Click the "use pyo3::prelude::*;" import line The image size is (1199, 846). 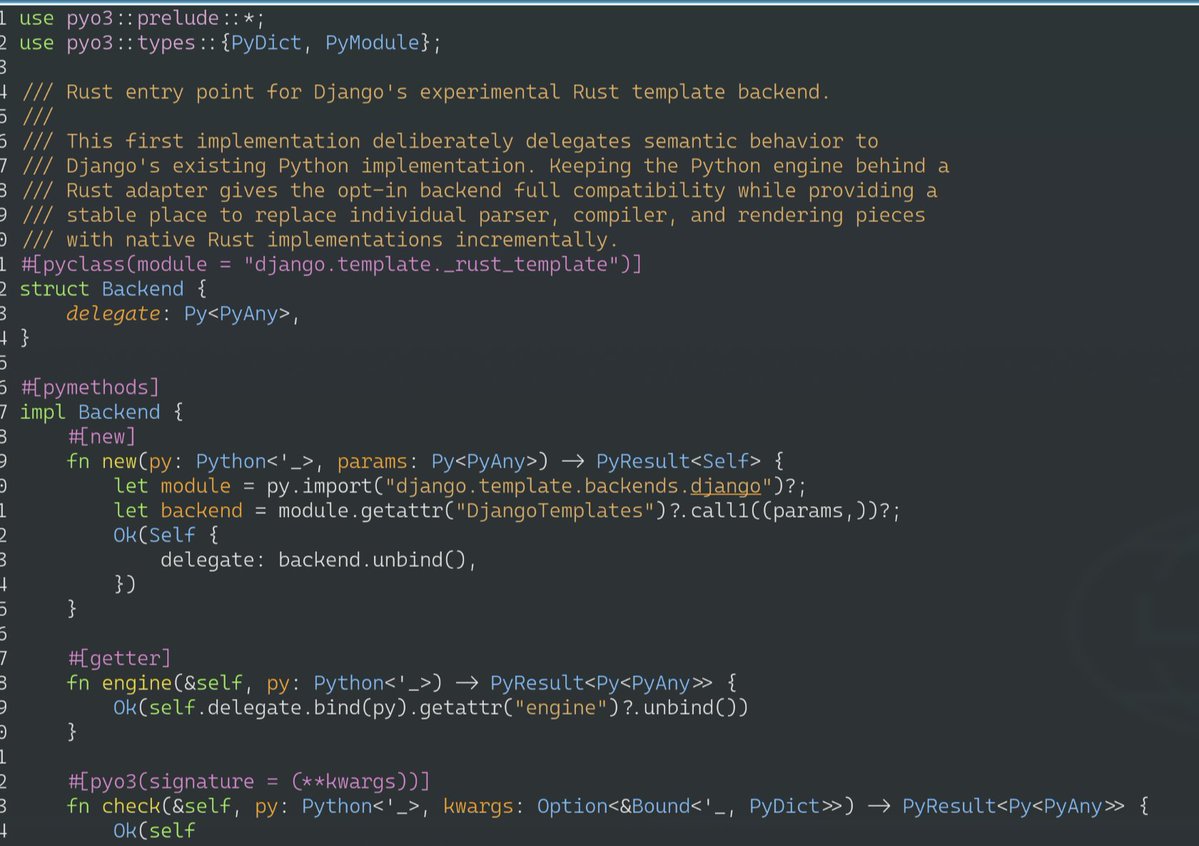coord(141,18)
